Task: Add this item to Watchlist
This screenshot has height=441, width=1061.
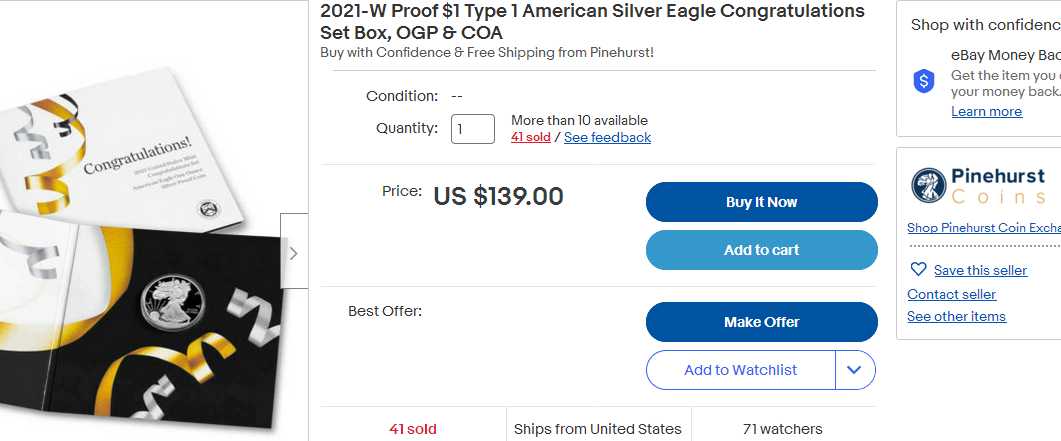Action: point(740,370)
